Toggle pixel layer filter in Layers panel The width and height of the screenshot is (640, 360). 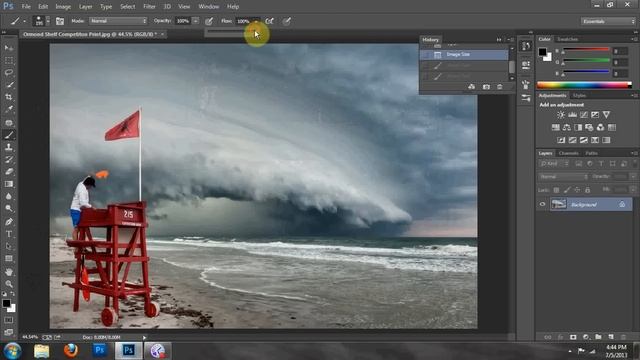pyautogui.click(x=578, y=164)
